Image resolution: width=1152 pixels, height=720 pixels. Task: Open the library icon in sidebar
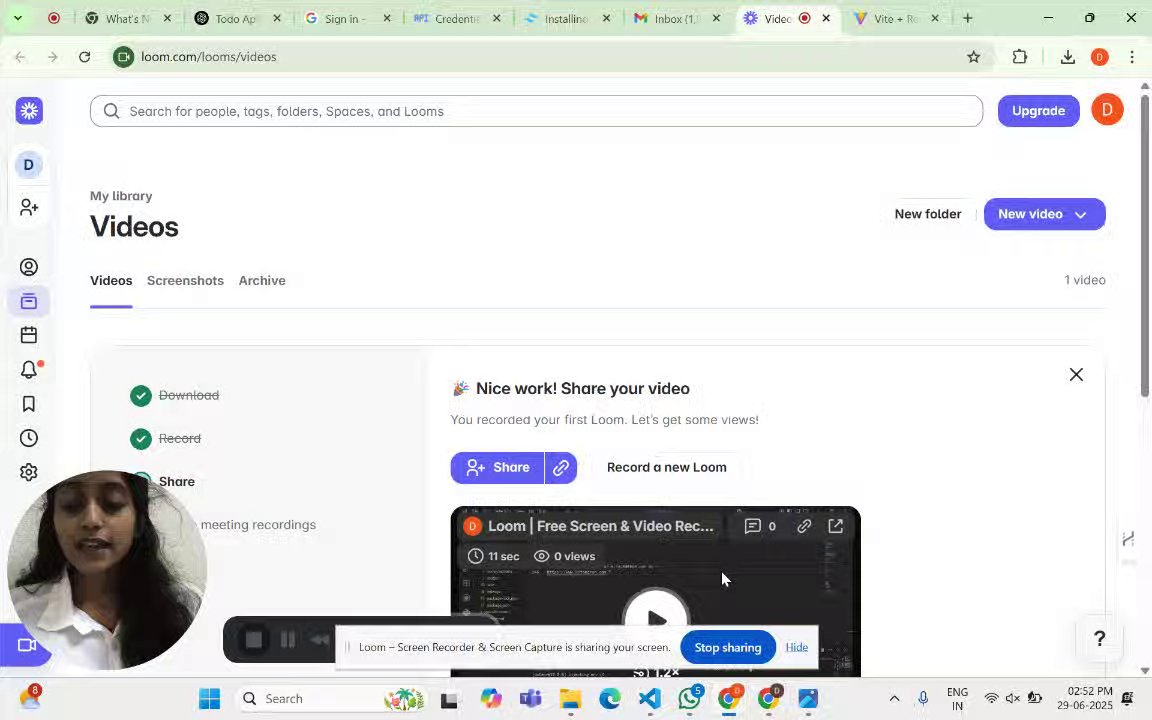pyautogui.click(x=29, y=301)
